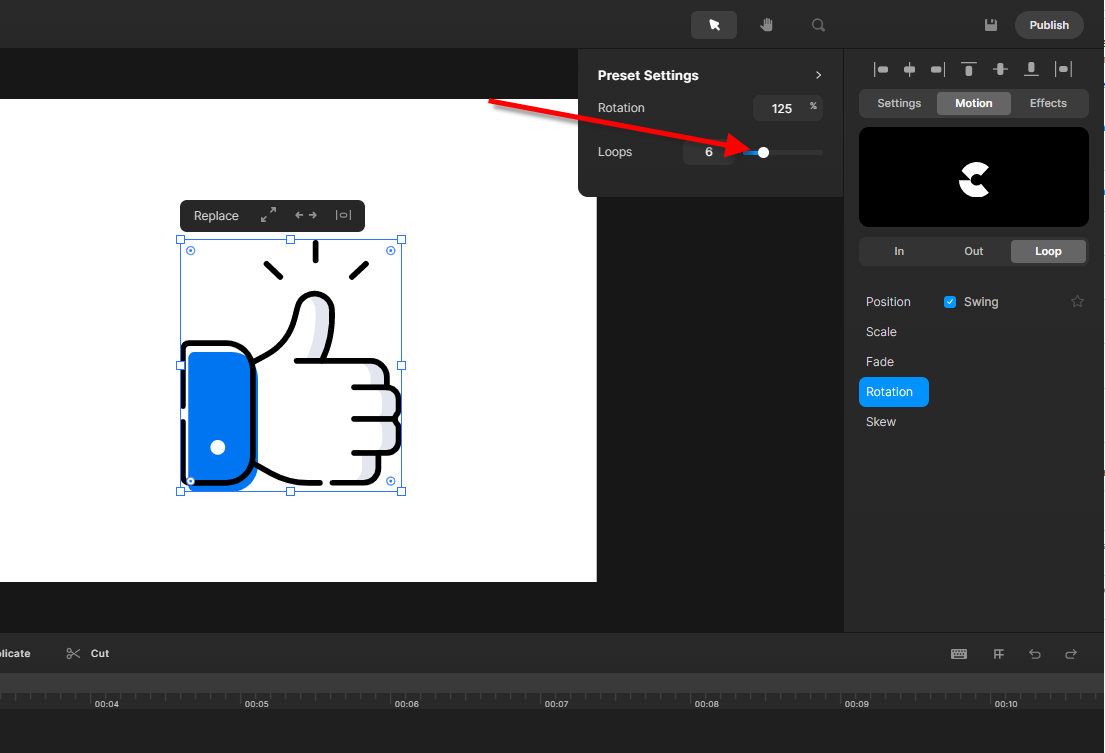The width and height of the screenshot is (1105, 753).
Task: Click the motion preview thumbnail
Action: click(973, 178)
